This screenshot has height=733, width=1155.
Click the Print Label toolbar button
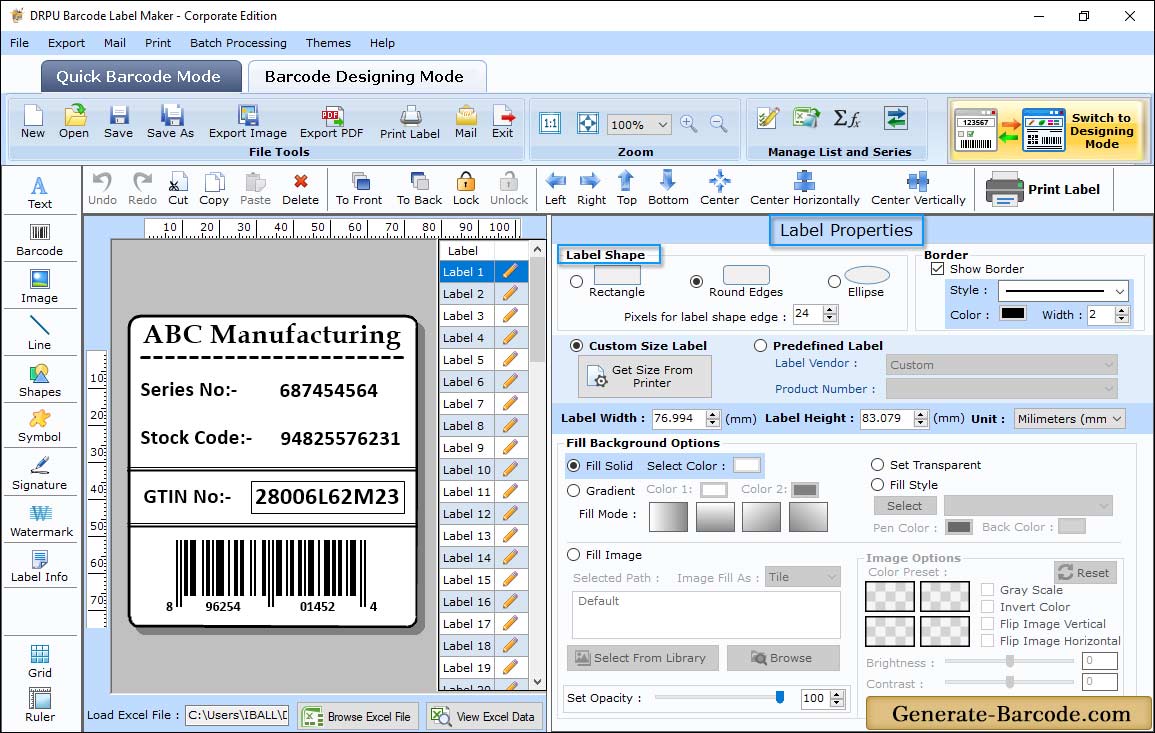coord(1043,189)
